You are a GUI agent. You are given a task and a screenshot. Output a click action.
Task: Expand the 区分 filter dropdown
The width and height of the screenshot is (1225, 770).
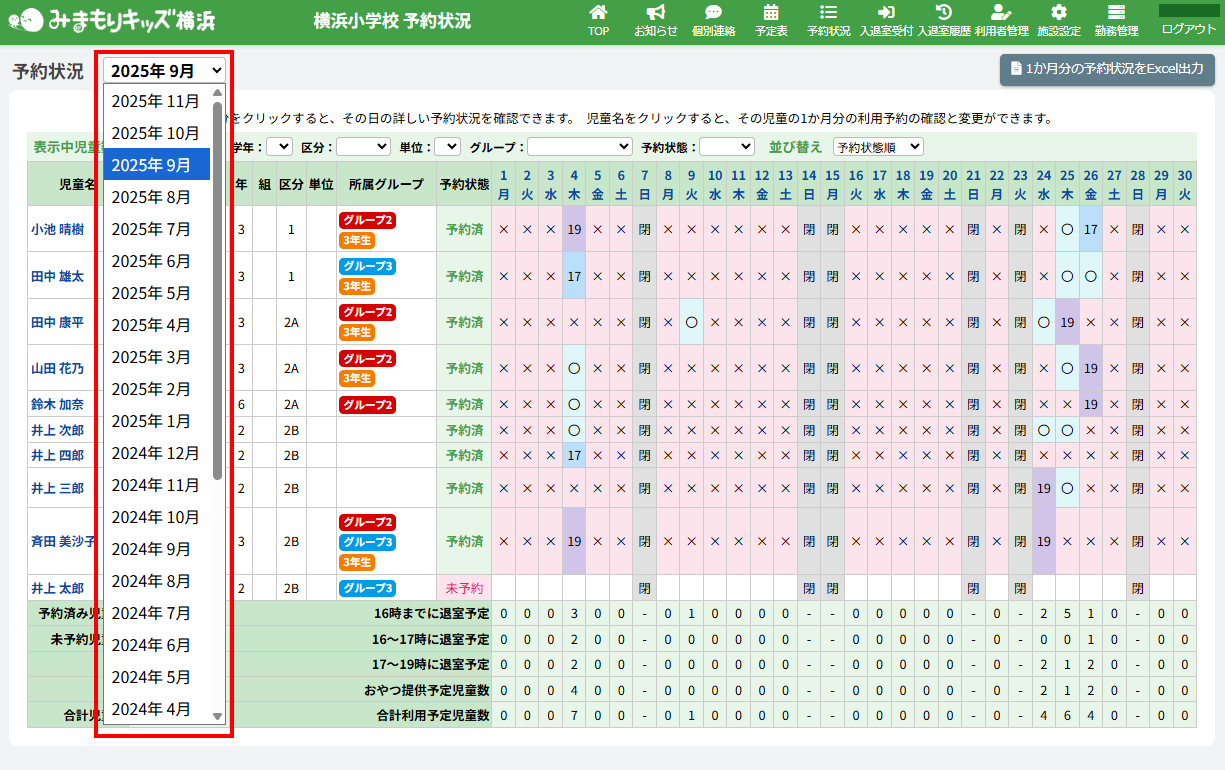point(362,147)
